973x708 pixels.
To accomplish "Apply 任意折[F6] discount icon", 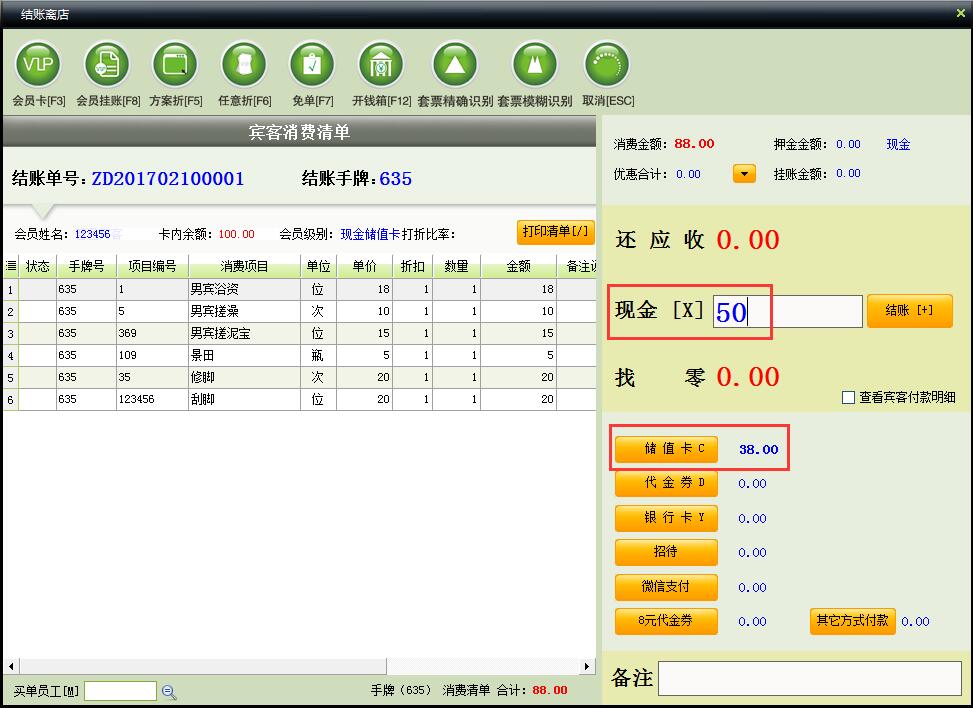I will (x=244, y=64).
